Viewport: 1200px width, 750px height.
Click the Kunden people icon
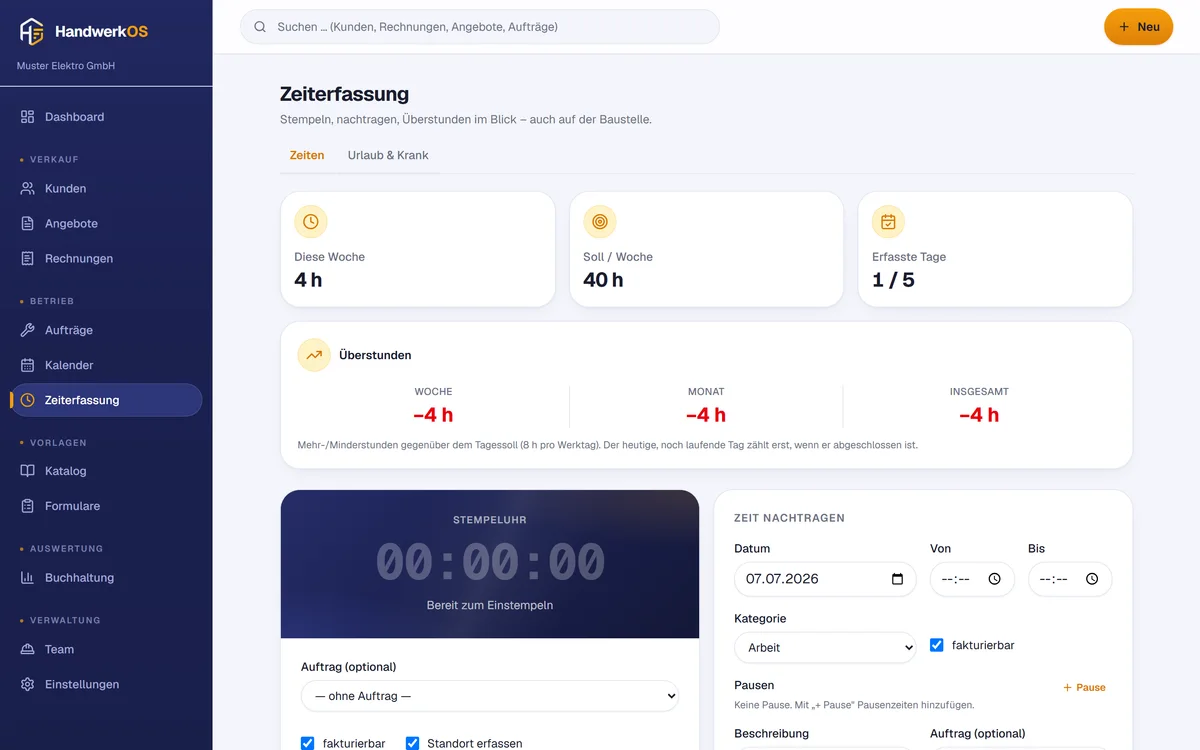click(28, 188)
